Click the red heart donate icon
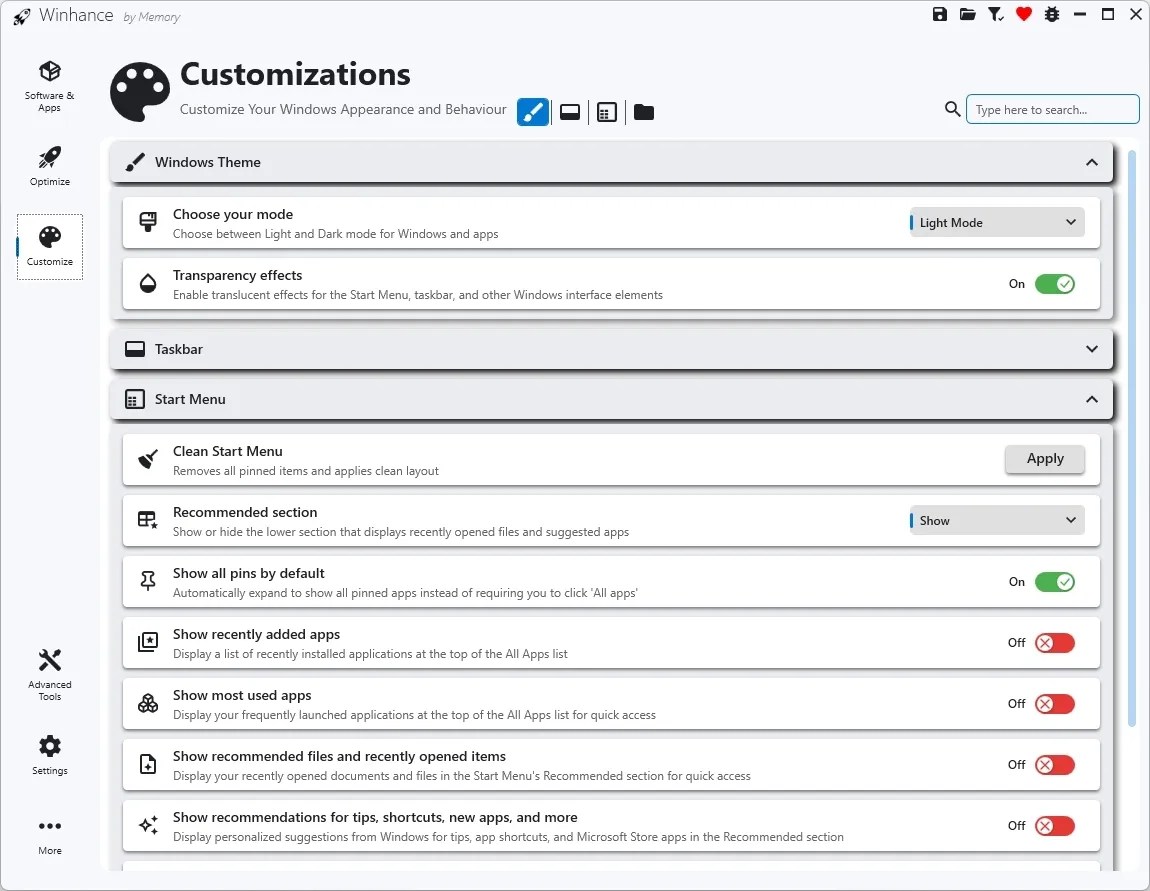This screenshot has width=1150, height=891. point(1023,14)
